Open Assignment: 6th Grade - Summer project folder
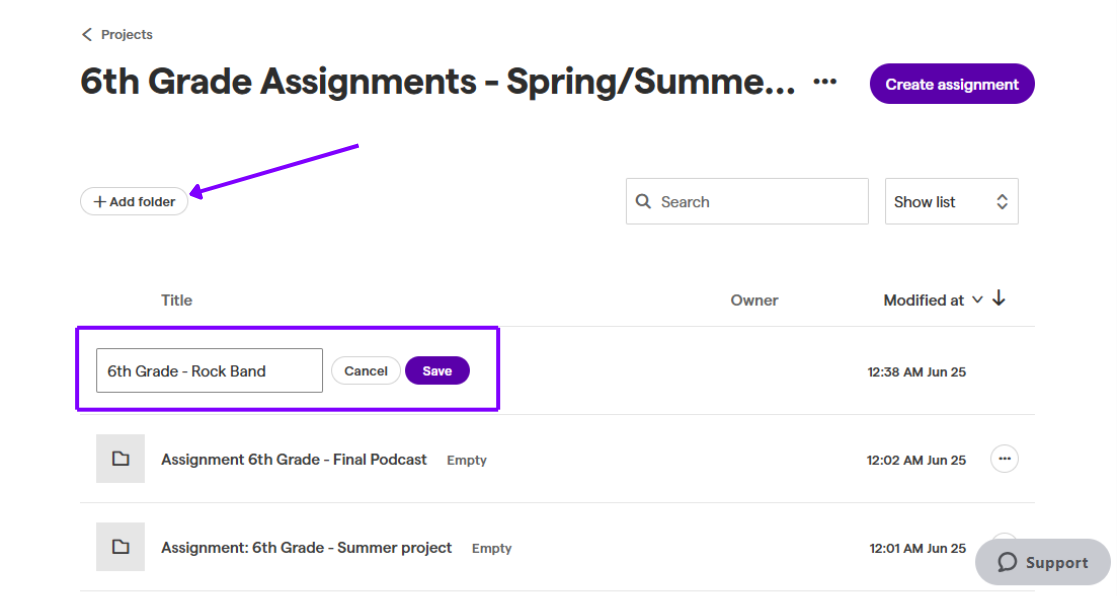 pyautogui.click(x=306, y=548)
